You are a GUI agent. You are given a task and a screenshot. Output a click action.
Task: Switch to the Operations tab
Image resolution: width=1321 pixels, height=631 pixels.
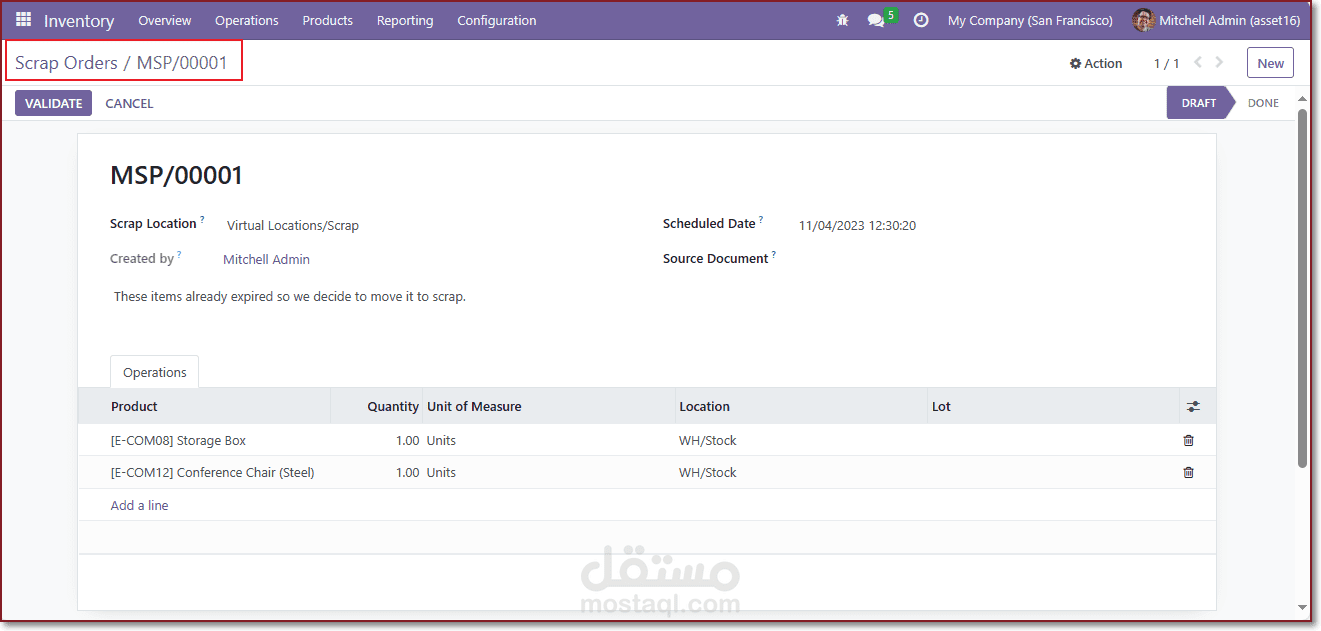(x=155, y=372)
